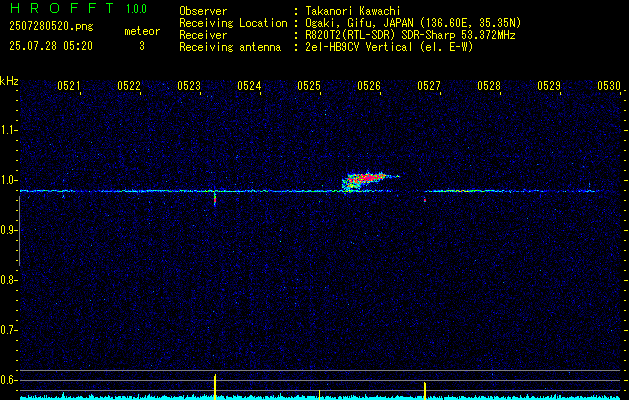629x400 pixels.
Task: Click the 0527 time axis label
Action: [429, 85]
